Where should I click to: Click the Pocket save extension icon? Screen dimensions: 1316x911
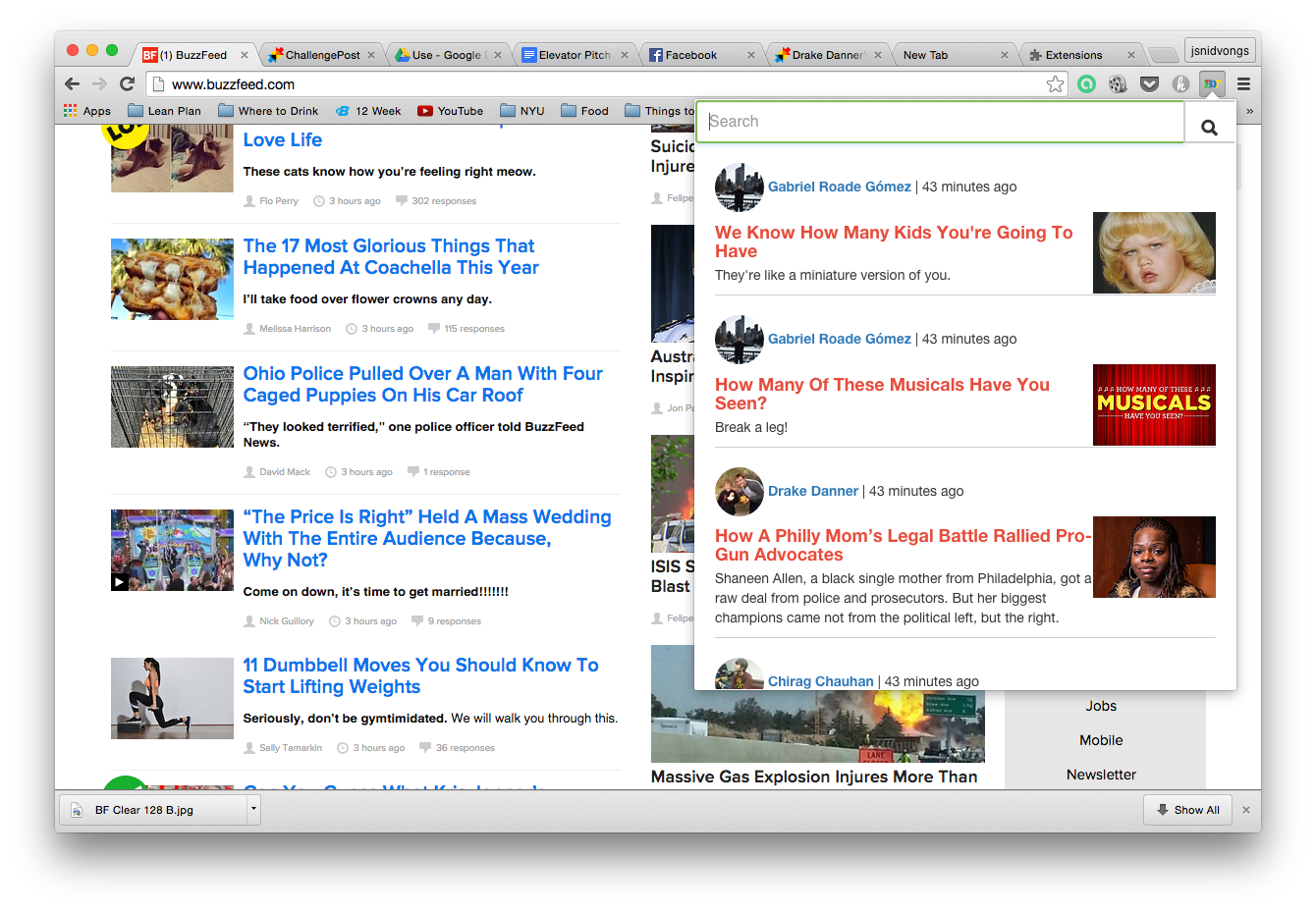point(1149,84)
